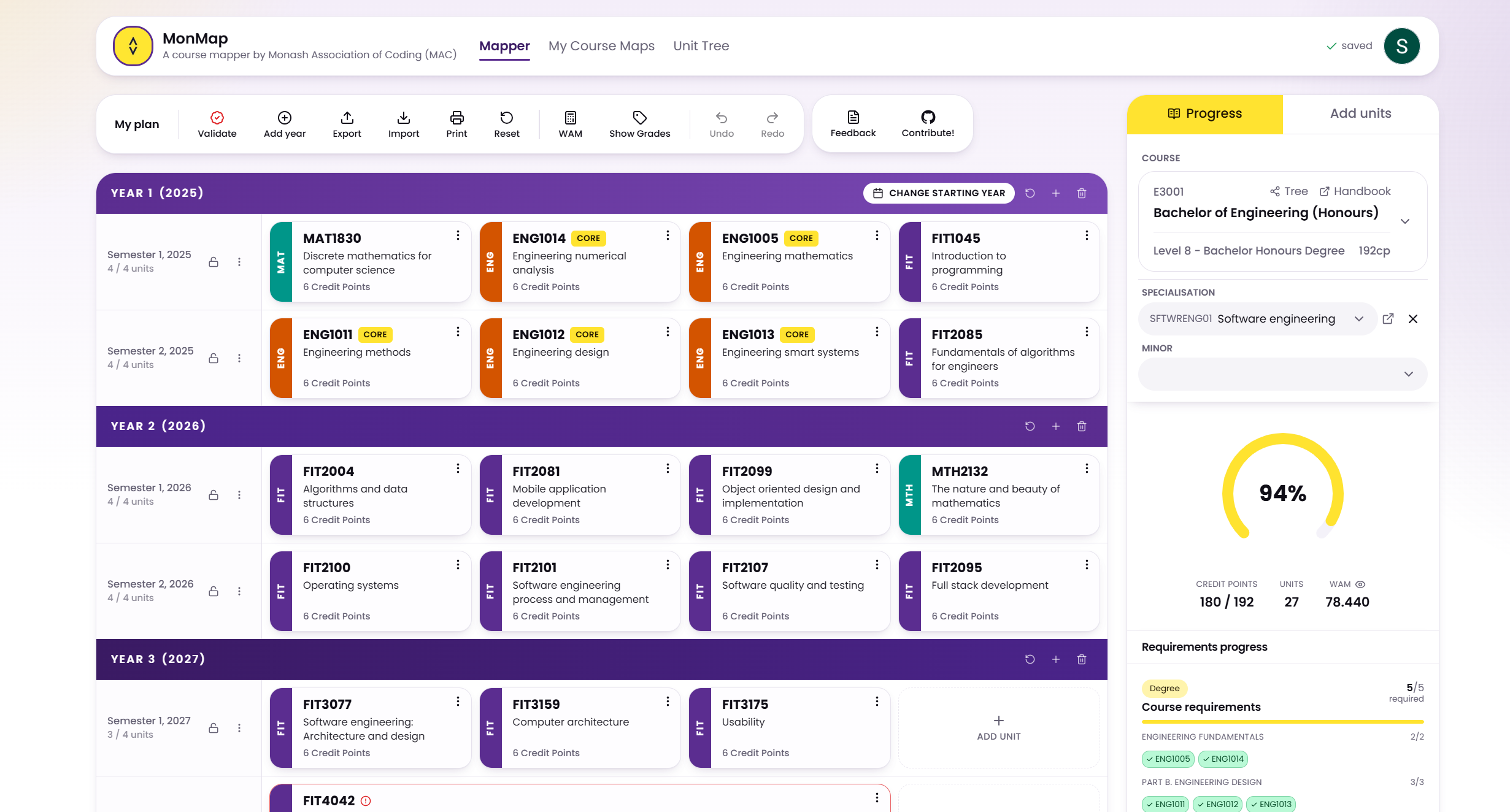
Task: Open Semester 2, 2026 options menu
Action: click(x=239, y=591)
